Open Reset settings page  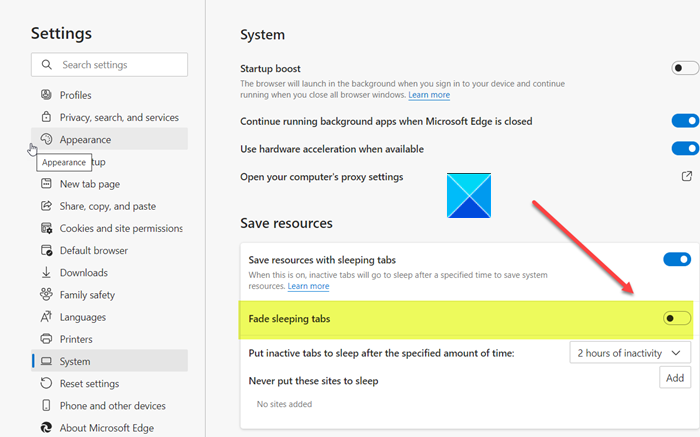coord(109,383)
